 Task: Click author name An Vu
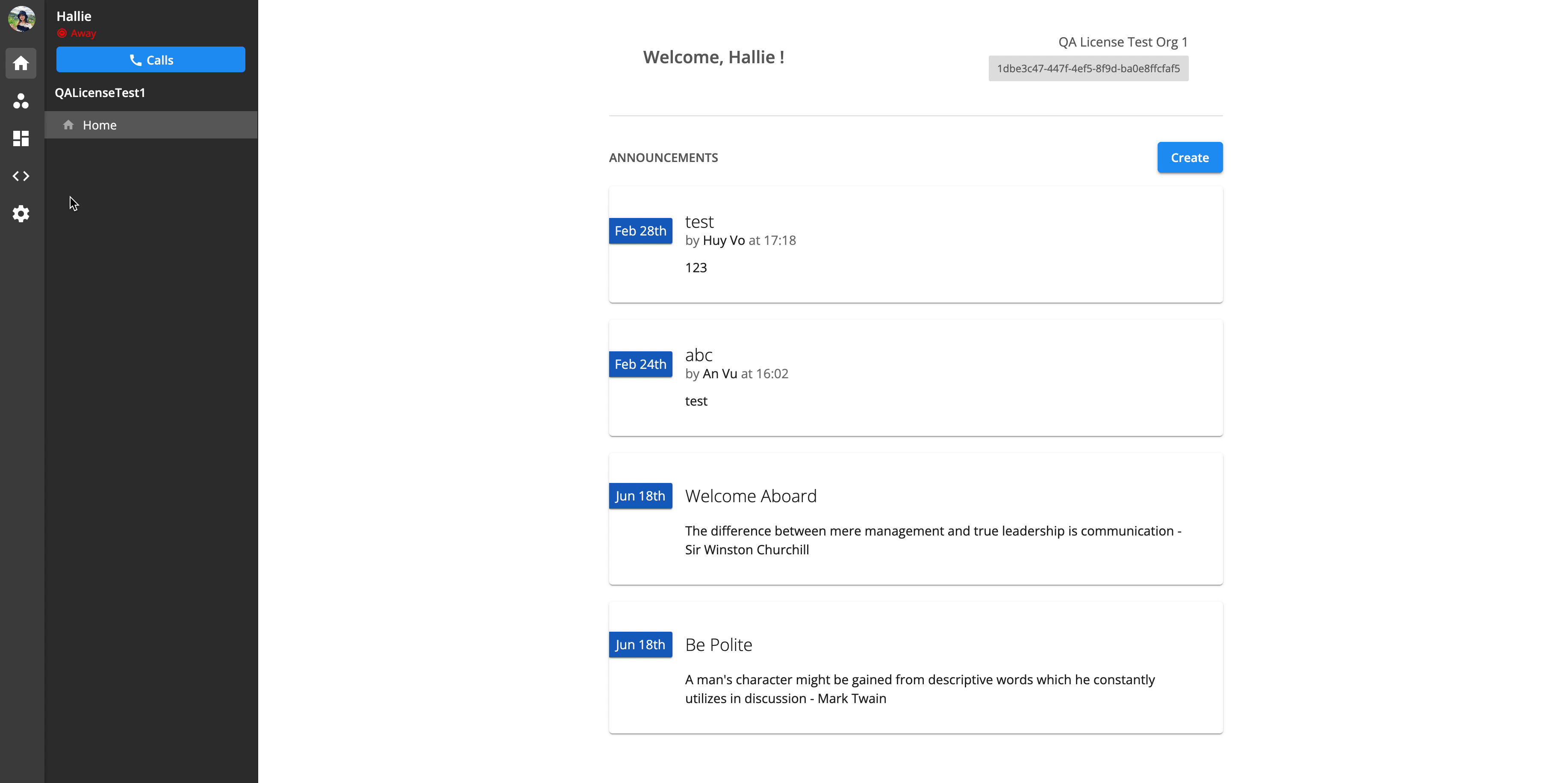pyautogui.click(x=720, y=374)
